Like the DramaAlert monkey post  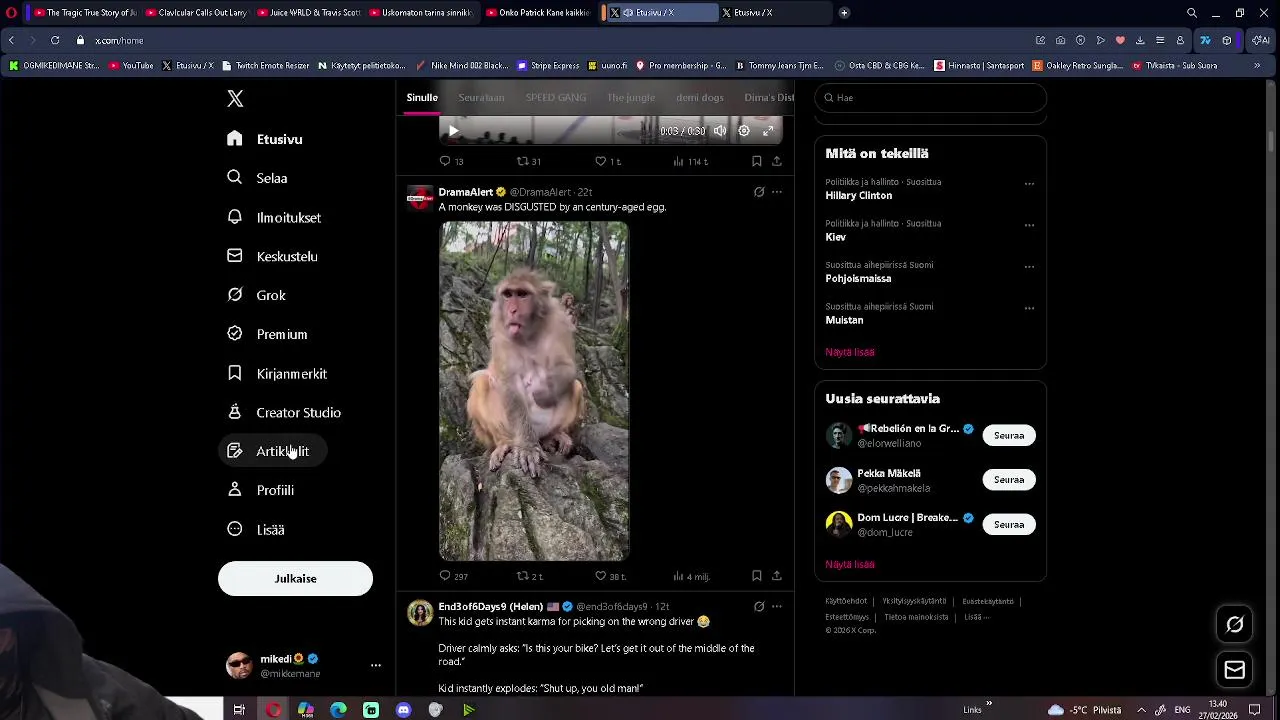610,576
